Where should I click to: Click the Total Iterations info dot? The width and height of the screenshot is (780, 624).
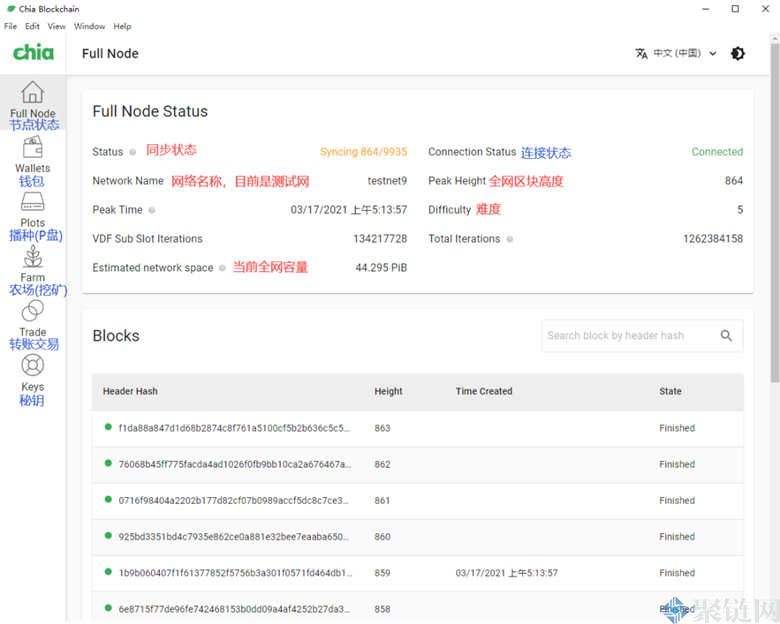510,239
